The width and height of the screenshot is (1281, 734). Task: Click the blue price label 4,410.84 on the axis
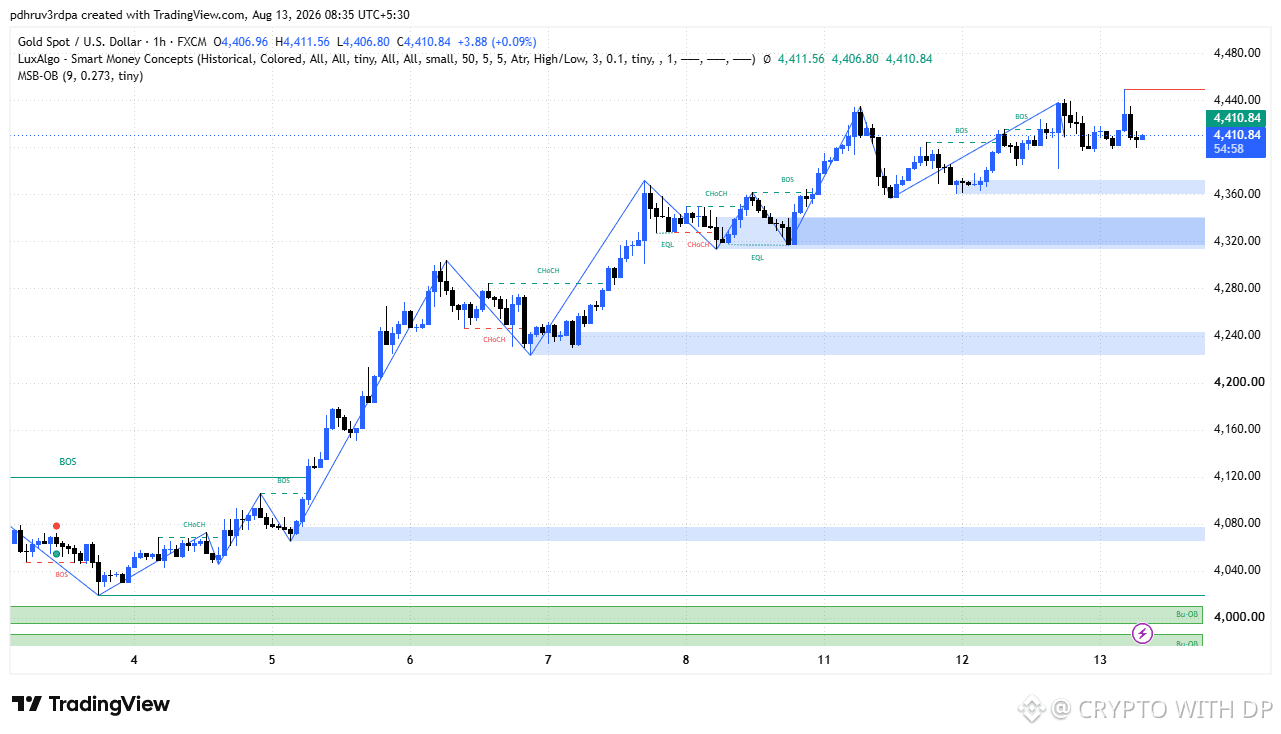pos(1236,135)
